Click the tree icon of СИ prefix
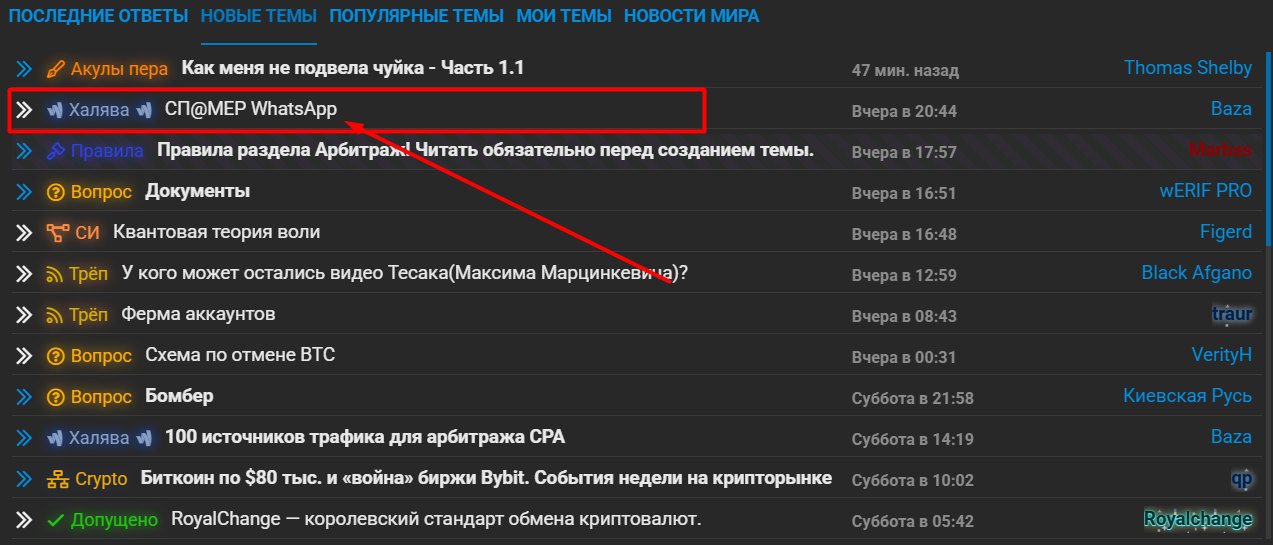1273x545 pixels. pyautogui.click(x=57, y=234)
